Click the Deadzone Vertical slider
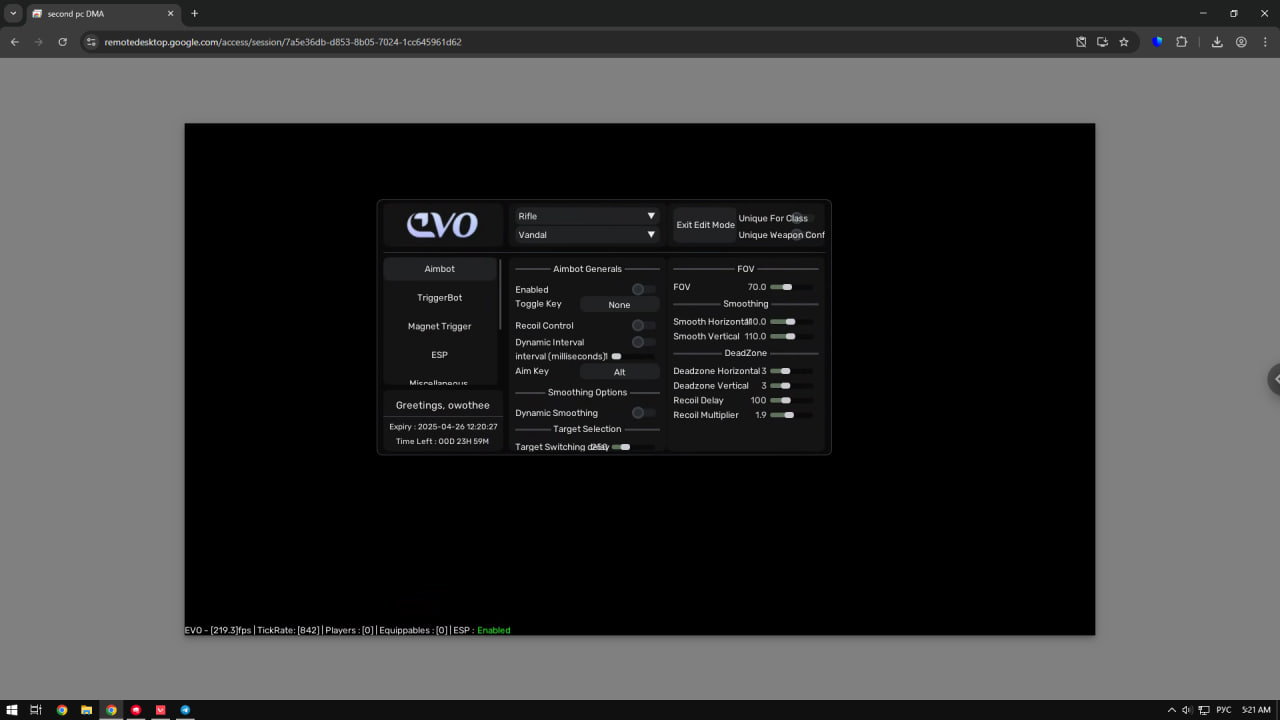 point(791,386)
